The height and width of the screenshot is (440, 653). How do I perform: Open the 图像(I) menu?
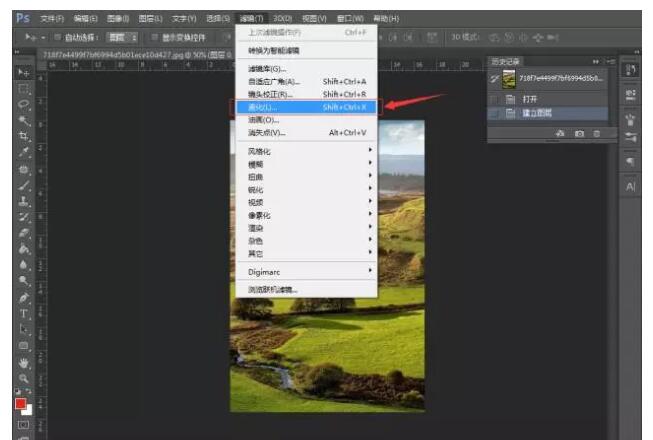pyautogui.click(x=118, y=19)
